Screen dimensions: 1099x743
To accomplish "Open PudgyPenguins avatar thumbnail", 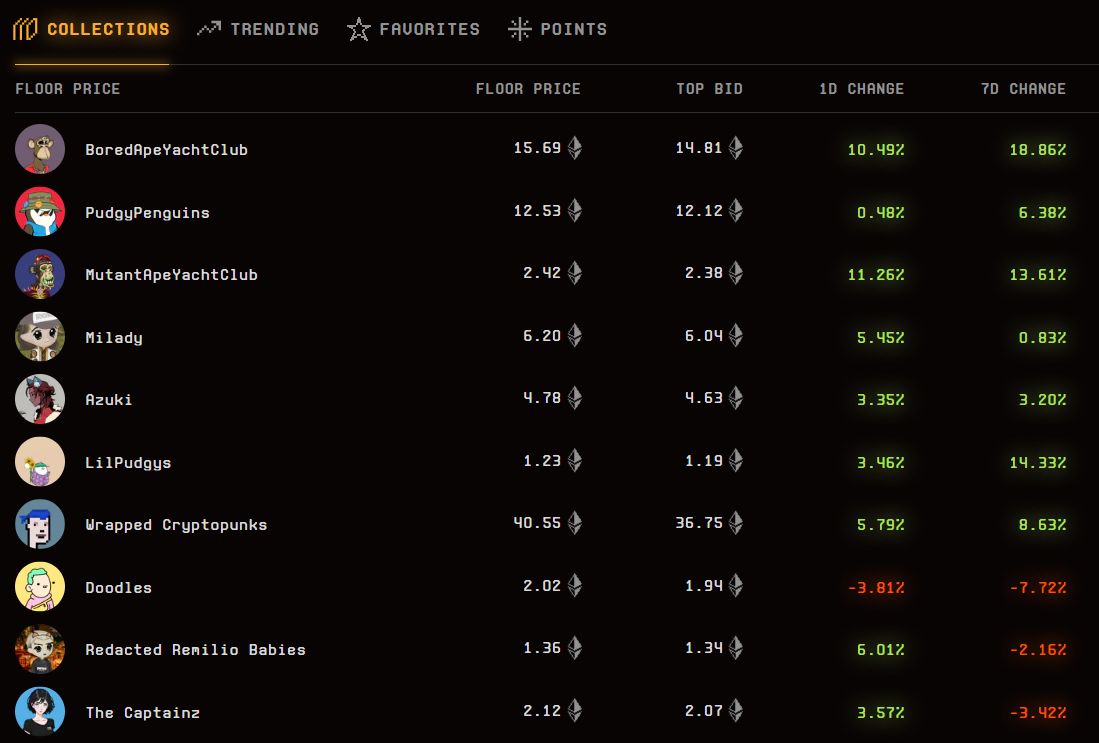I will click(40, 212).
